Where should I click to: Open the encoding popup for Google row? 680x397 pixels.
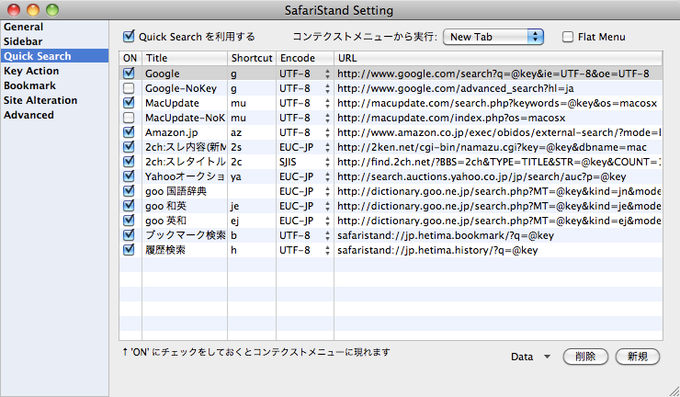pos(305,74)
